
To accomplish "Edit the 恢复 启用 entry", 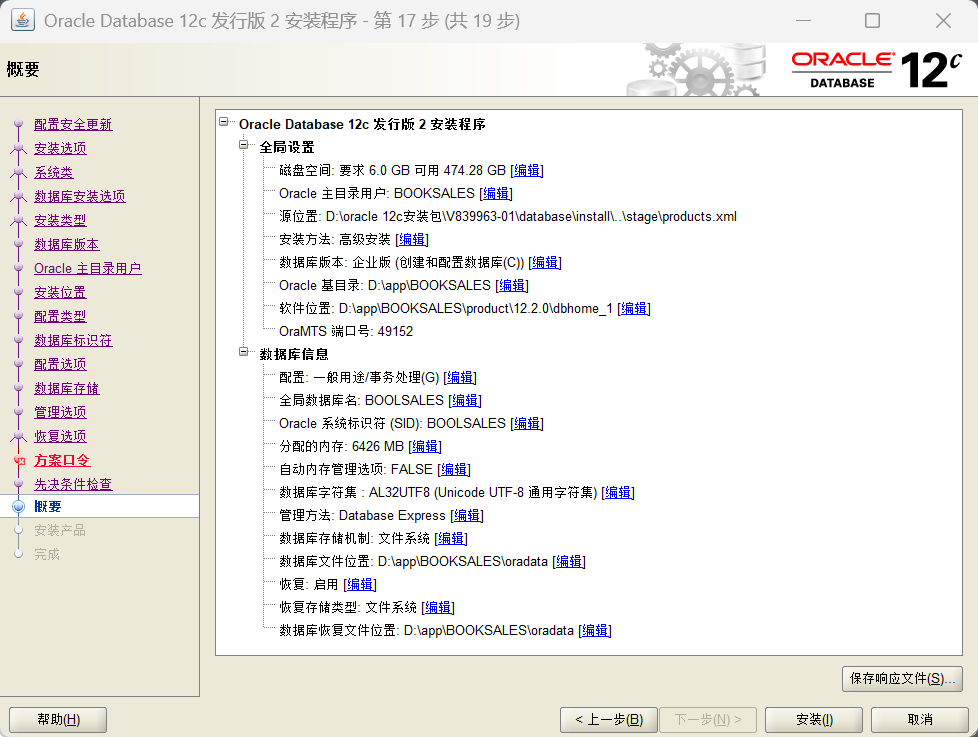I will point(360,585).
